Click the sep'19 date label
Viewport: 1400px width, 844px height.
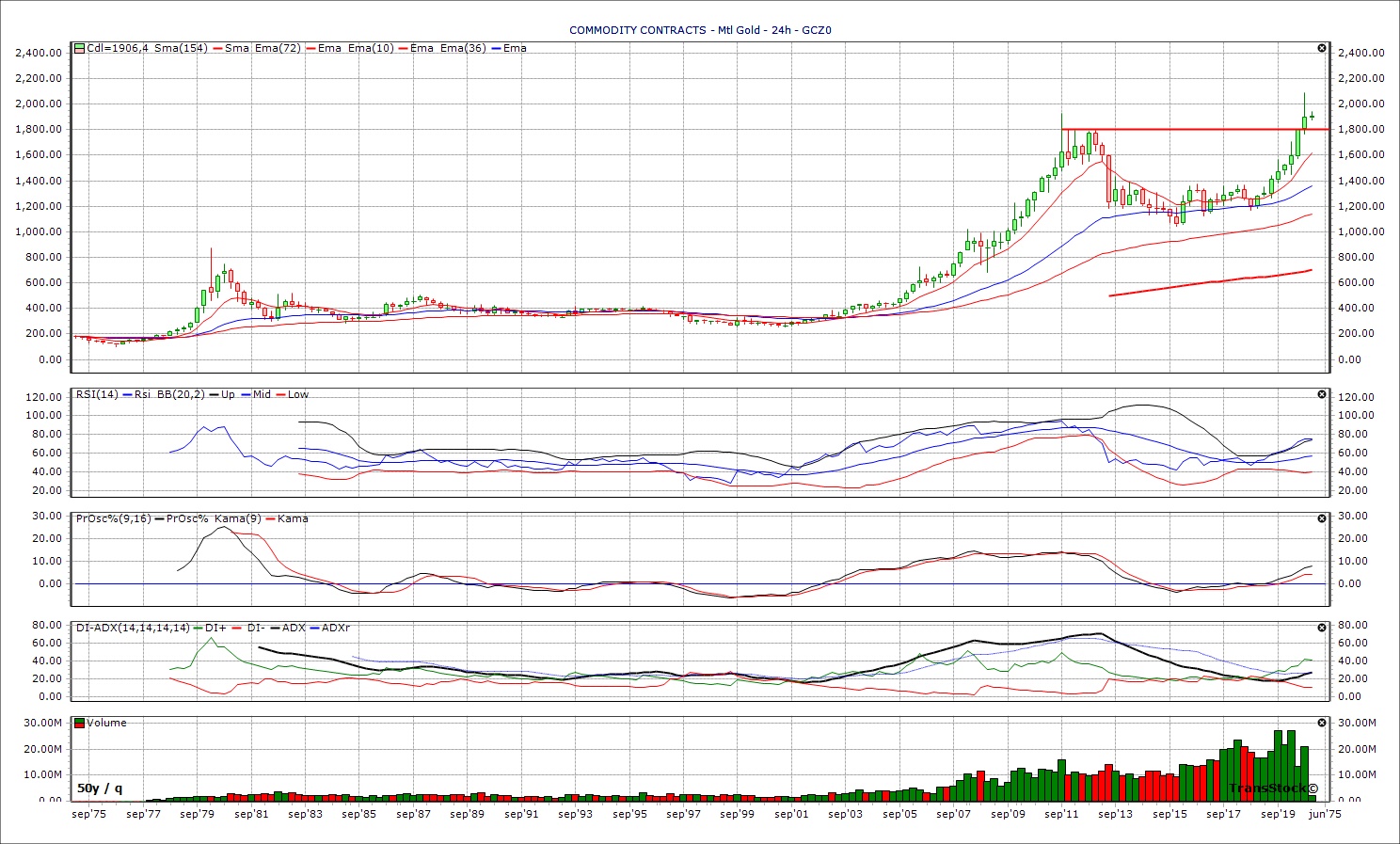(x=1278, y=814)
